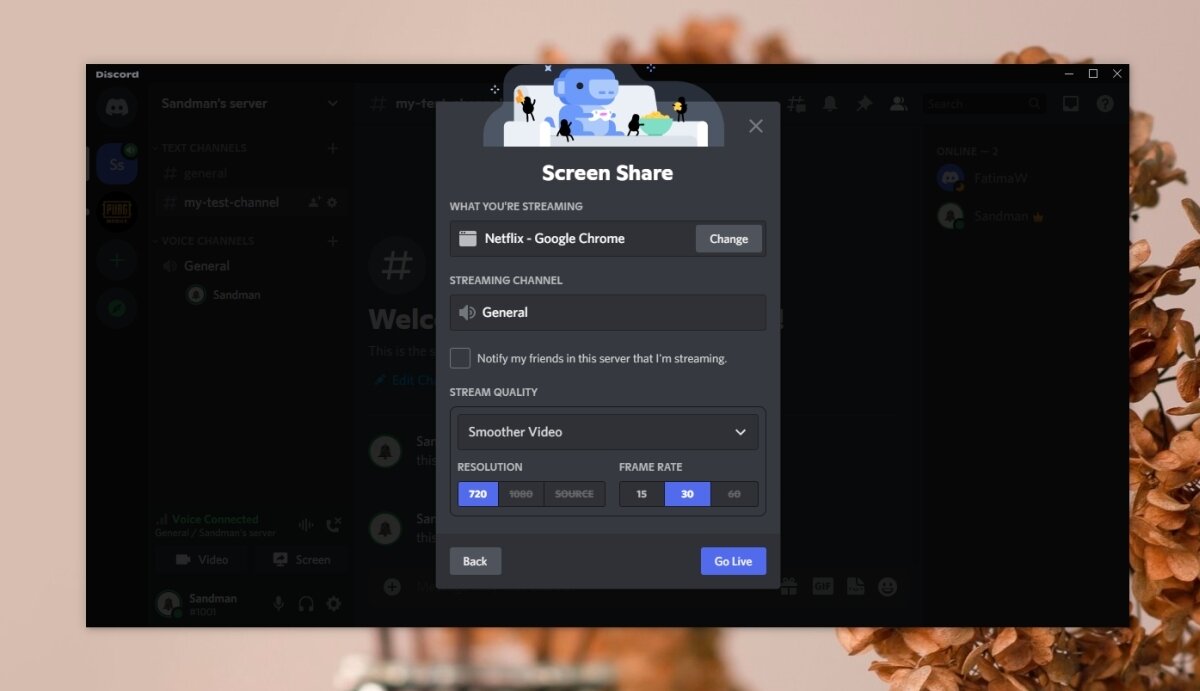This screenshot has height=691, width=1200.
Task: Open the emoji picker
Action: pos(887,587)
